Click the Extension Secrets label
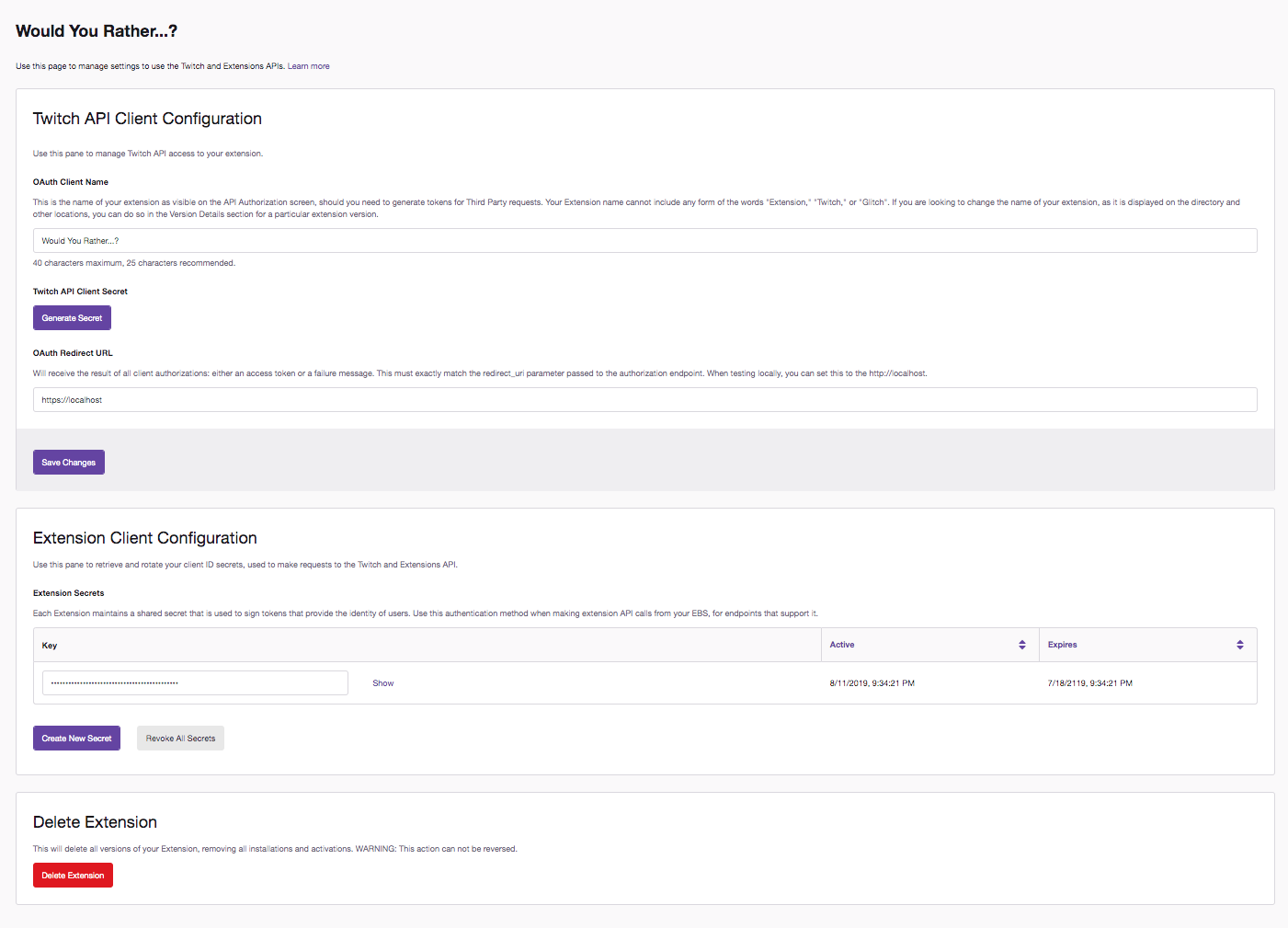The image size is (1288, 928). point(69,593)
